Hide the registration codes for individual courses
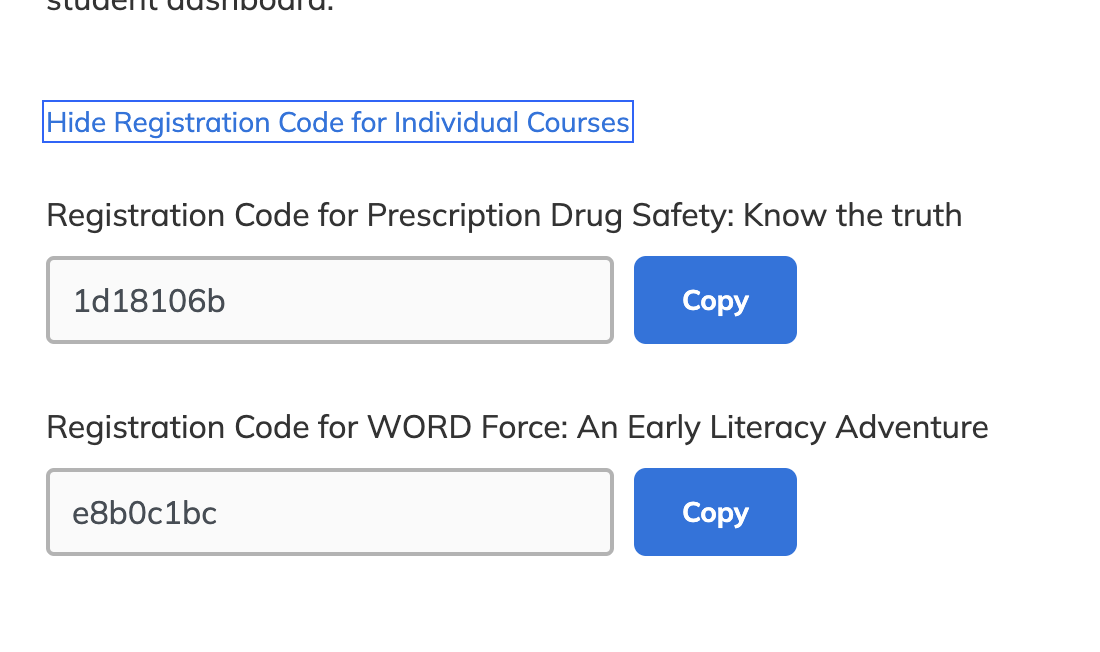Viewport: 1100px width, 652px height. 338,122
